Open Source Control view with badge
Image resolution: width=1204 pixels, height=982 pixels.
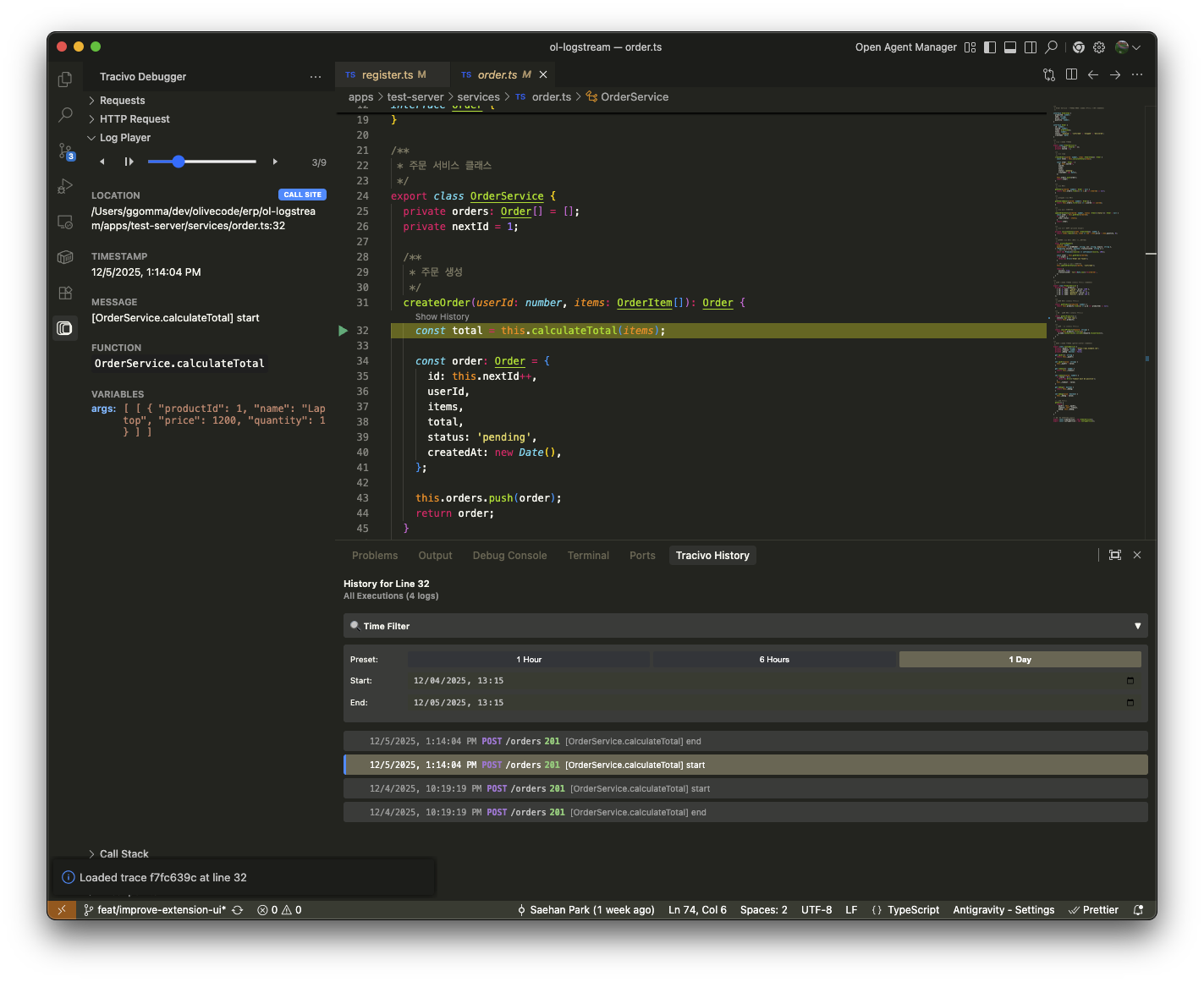[x=65, y=151]
